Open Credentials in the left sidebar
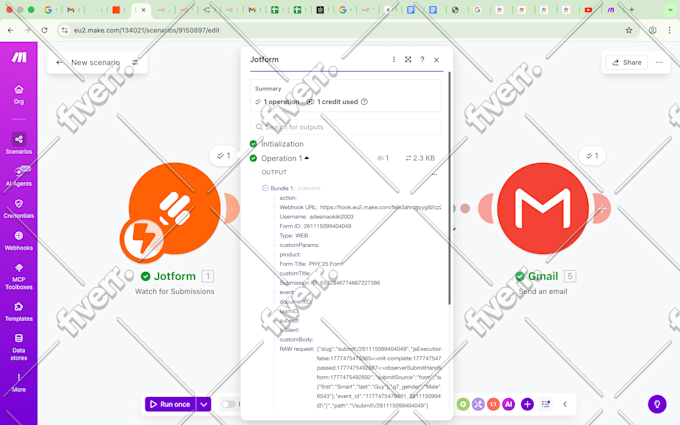This screenshot has width=680, height=425. [19, 208]
